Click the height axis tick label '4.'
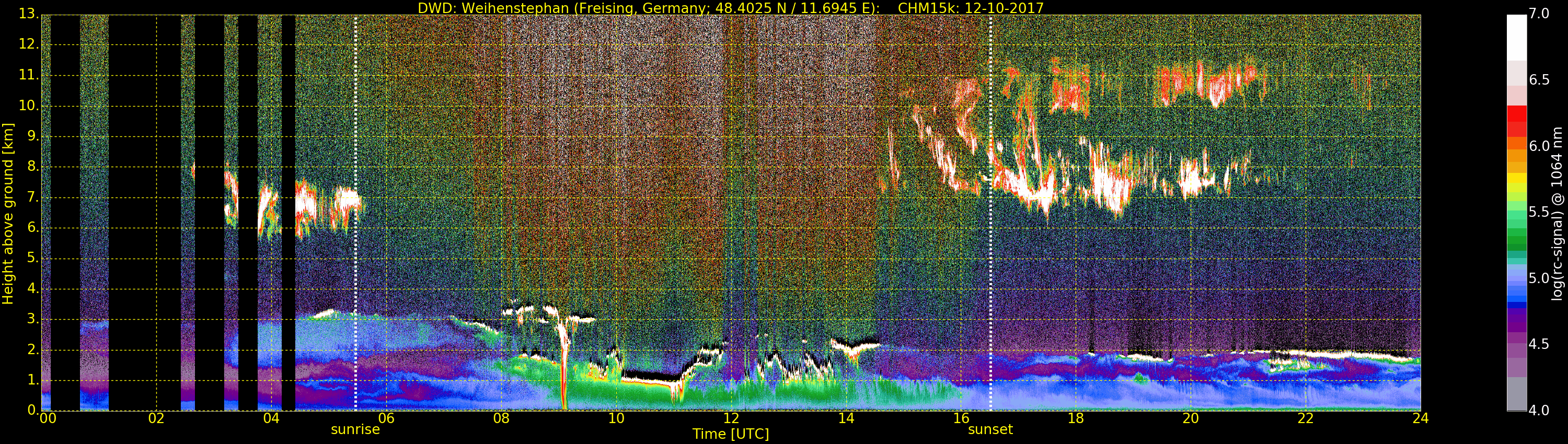 tap(33, 288)
